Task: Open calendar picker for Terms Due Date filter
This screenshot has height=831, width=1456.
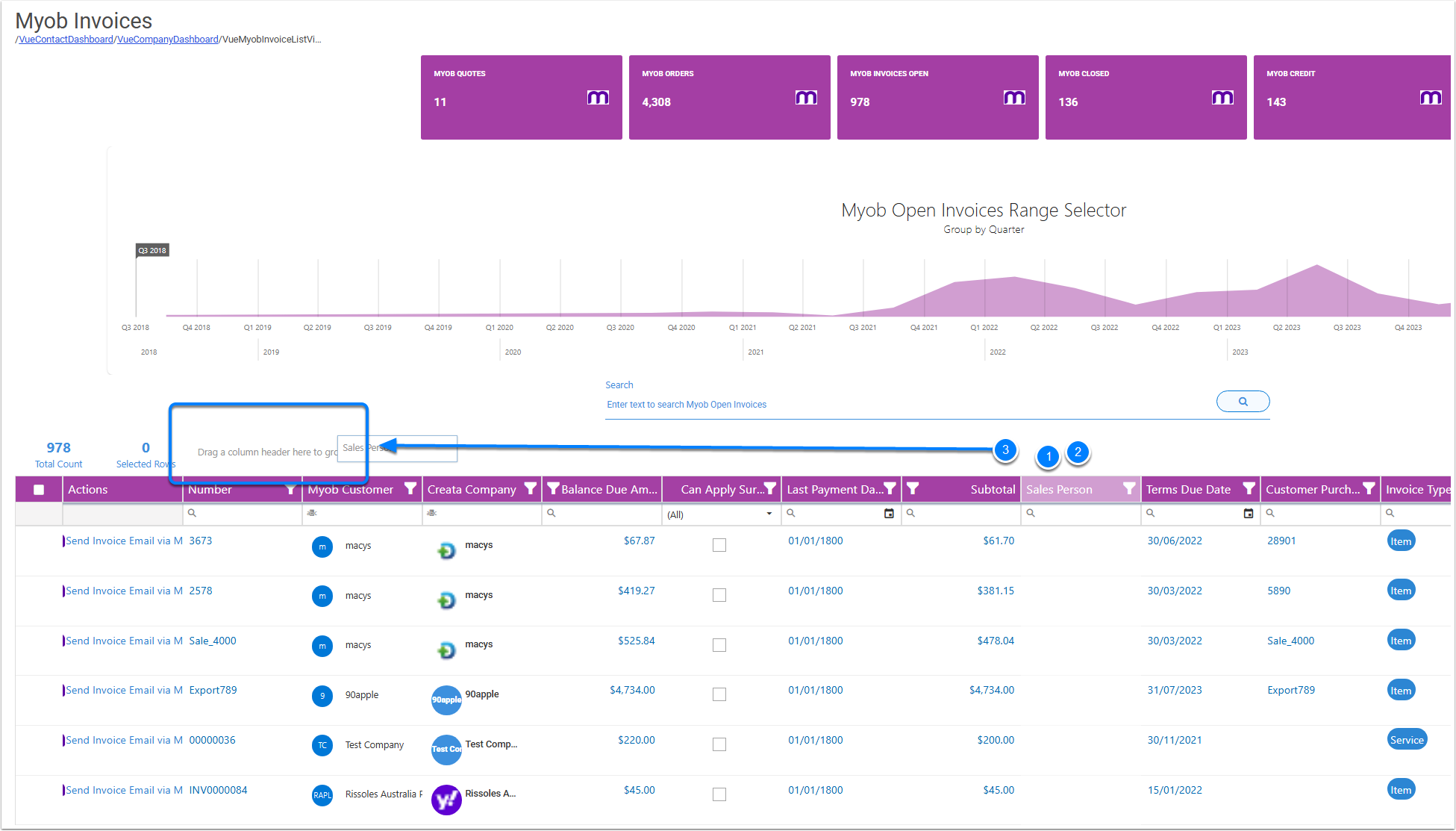Action: click(x=1249, y=514)
